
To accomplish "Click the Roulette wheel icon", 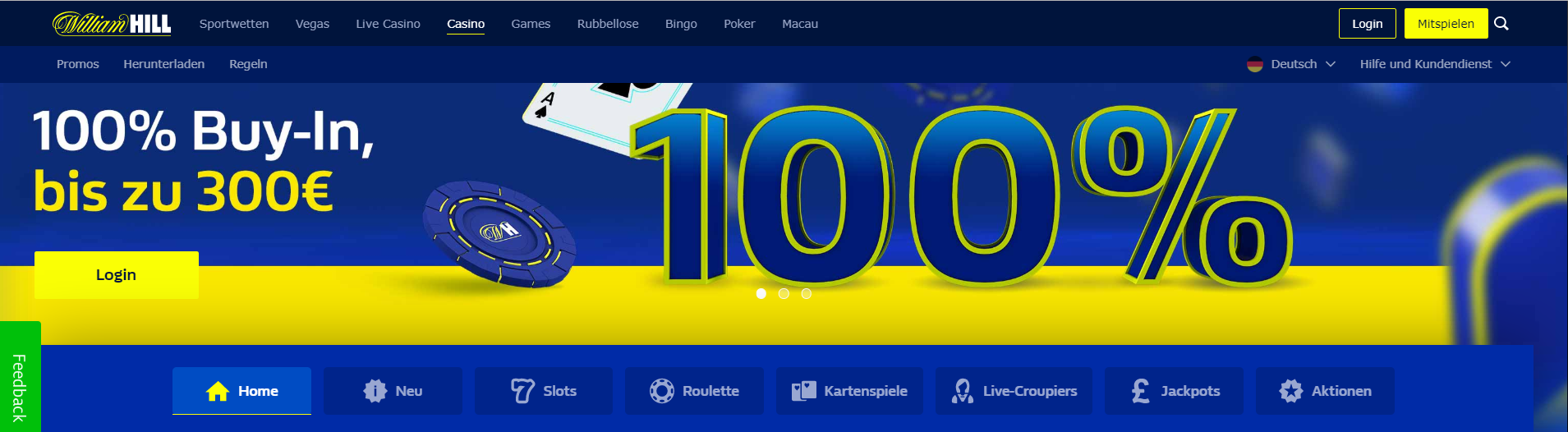I will coord(662,391).
